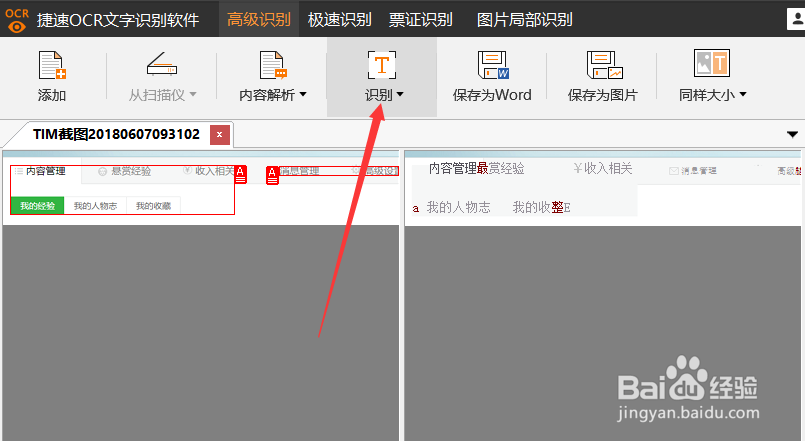Click the 识别 text recognition icon
The width and height of the screenshot is (805, 441).
[x=381, y=65]
